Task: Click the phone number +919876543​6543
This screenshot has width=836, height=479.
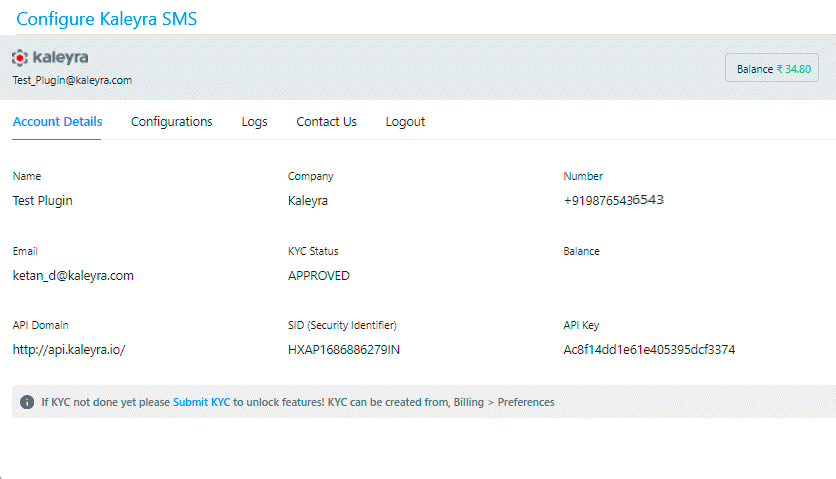Action: 614,200
